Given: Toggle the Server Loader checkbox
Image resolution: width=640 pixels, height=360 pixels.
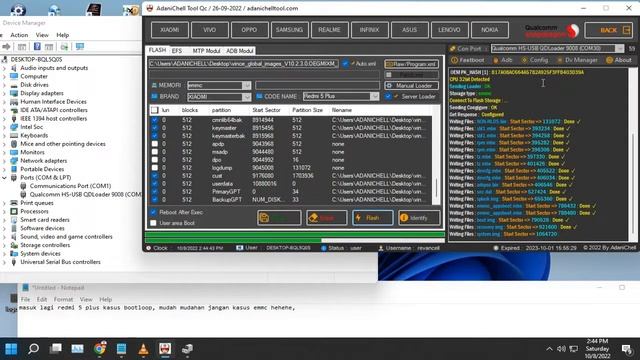Looking at the screenshot, I should point(388,97).
